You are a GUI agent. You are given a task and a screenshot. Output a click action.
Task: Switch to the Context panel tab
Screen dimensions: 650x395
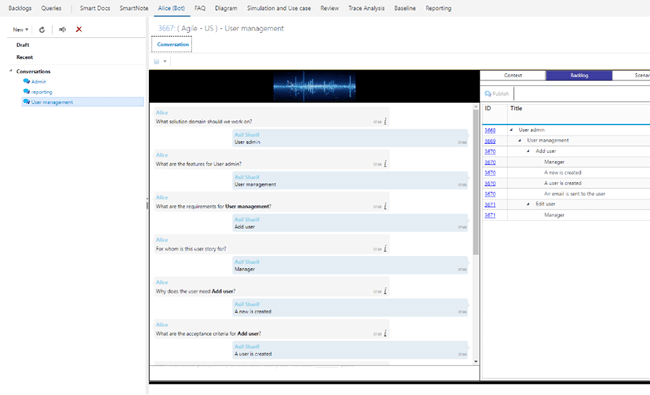pos(513,75)
